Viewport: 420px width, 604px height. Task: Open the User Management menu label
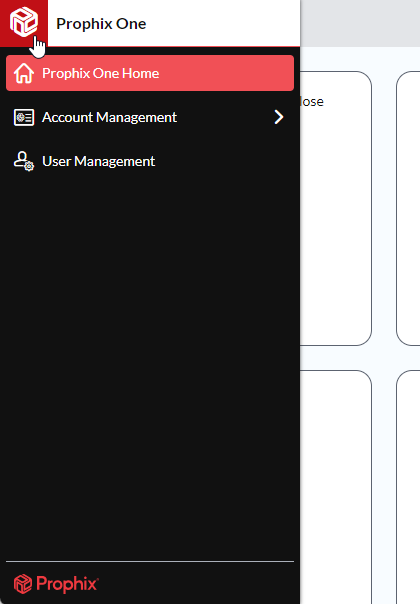pyautogui.click(x=99, y=161)
